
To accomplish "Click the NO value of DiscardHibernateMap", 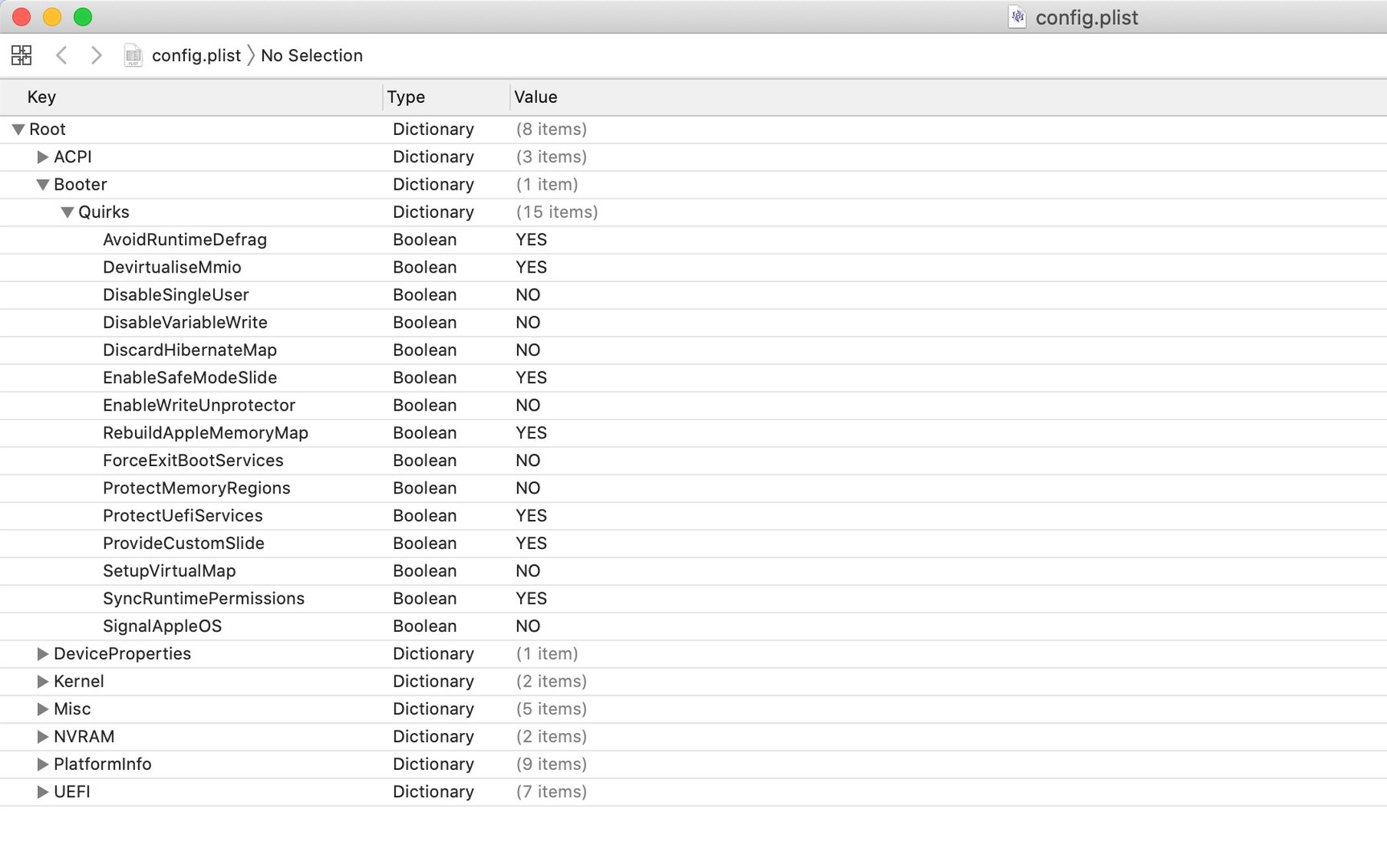I will [528, 350].
